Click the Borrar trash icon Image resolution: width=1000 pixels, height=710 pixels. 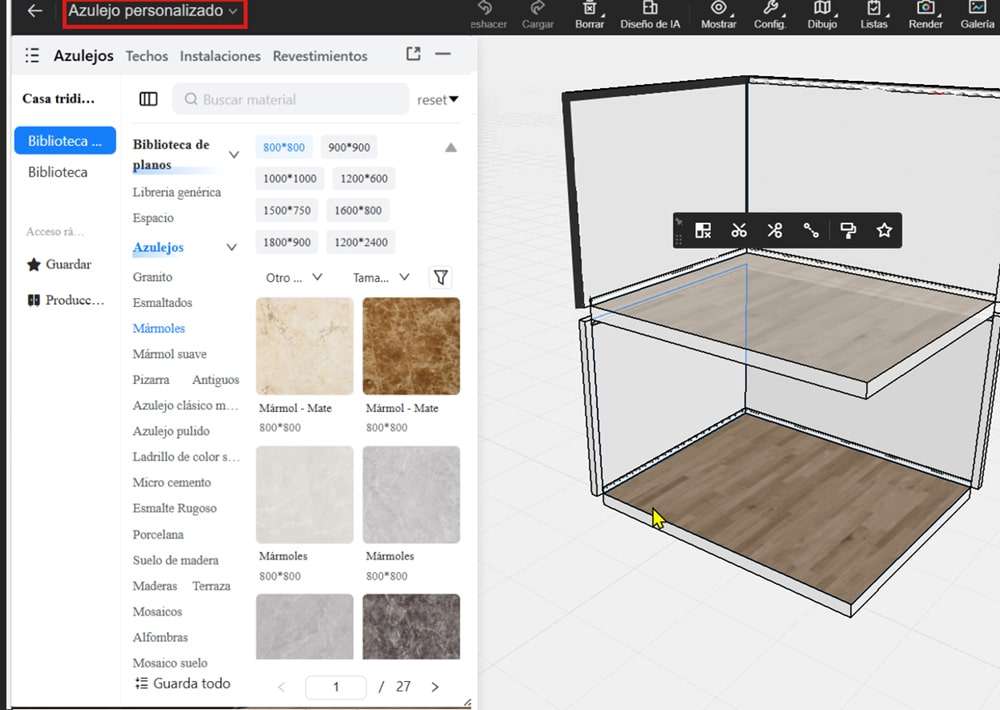pos(589,14)
